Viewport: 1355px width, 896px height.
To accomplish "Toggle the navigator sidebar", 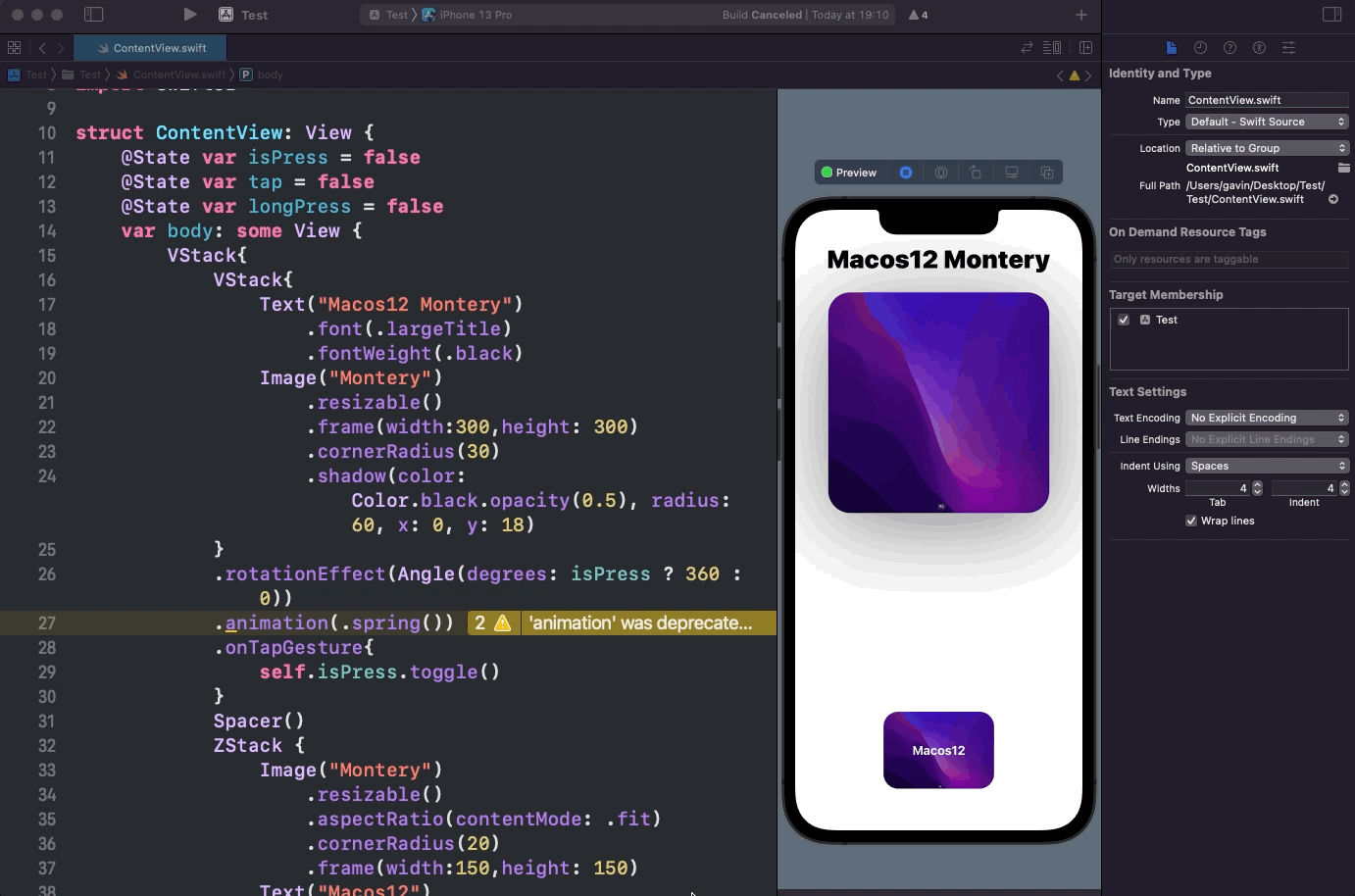I will tap(94, 15).
